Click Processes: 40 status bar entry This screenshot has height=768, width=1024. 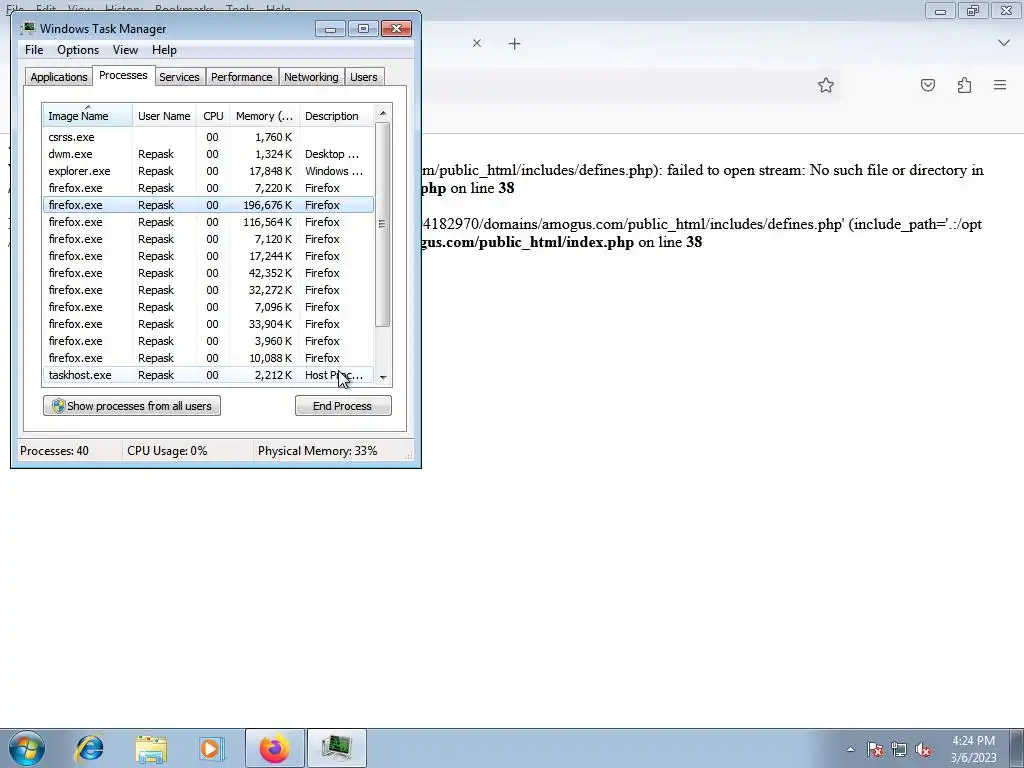(54, 451)
